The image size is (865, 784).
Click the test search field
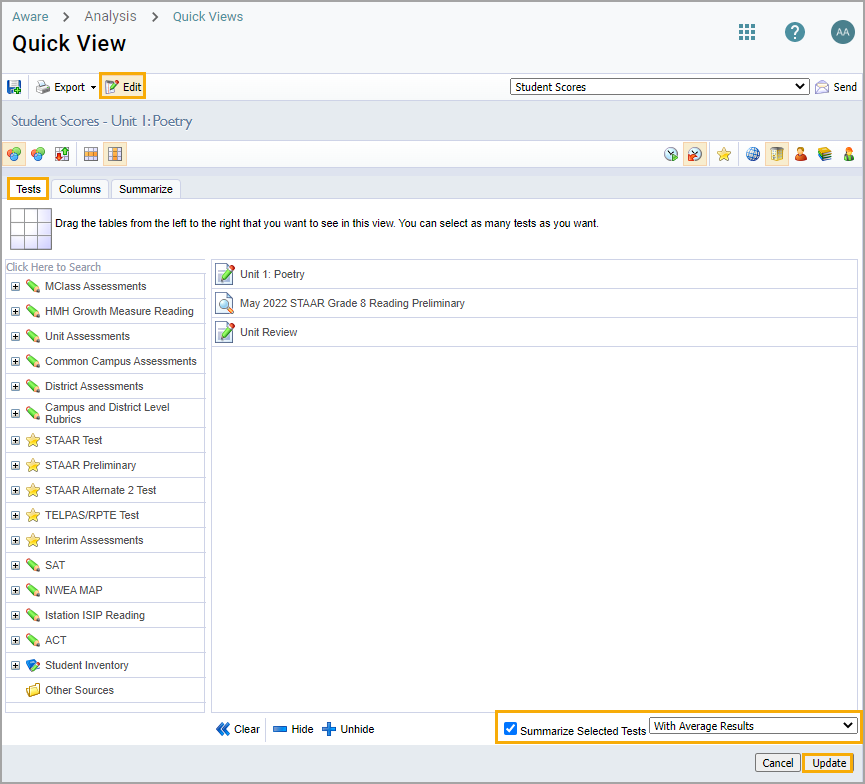coord(105,267)
